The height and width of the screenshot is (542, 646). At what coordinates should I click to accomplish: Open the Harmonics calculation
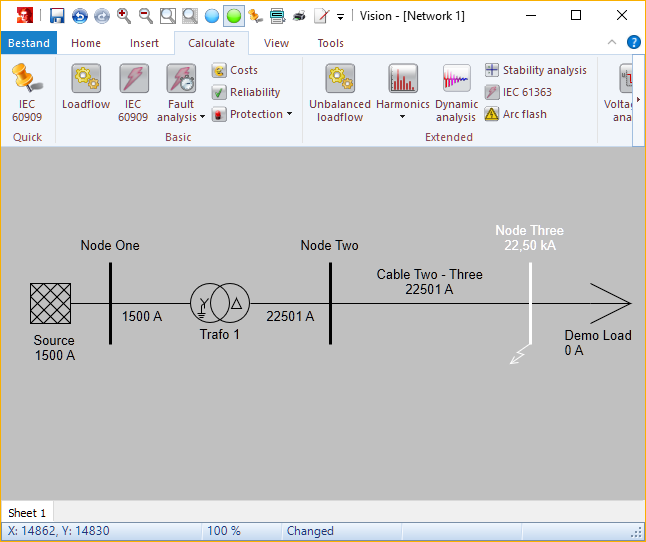403,86
